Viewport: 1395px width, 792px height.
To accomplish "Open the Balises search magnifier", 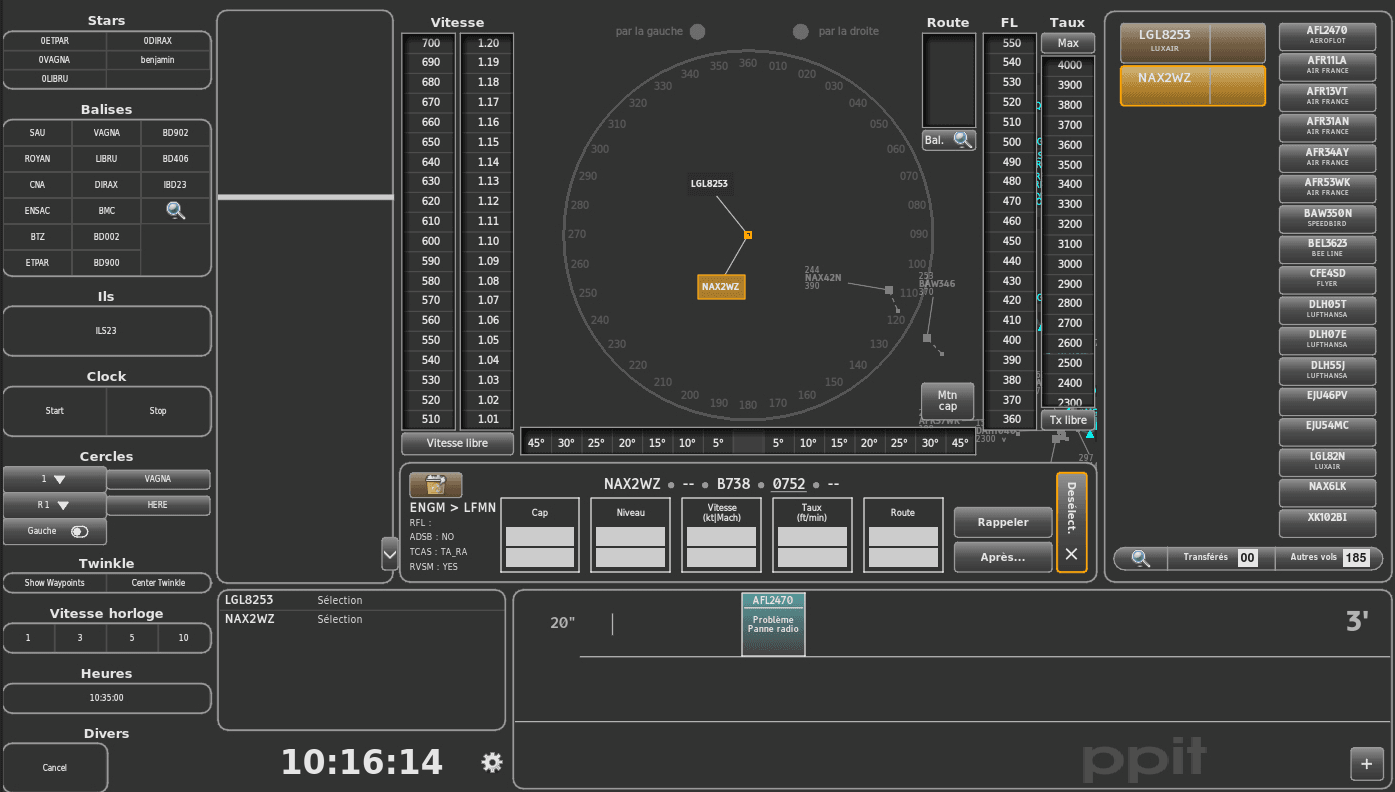I will point(175,210).
